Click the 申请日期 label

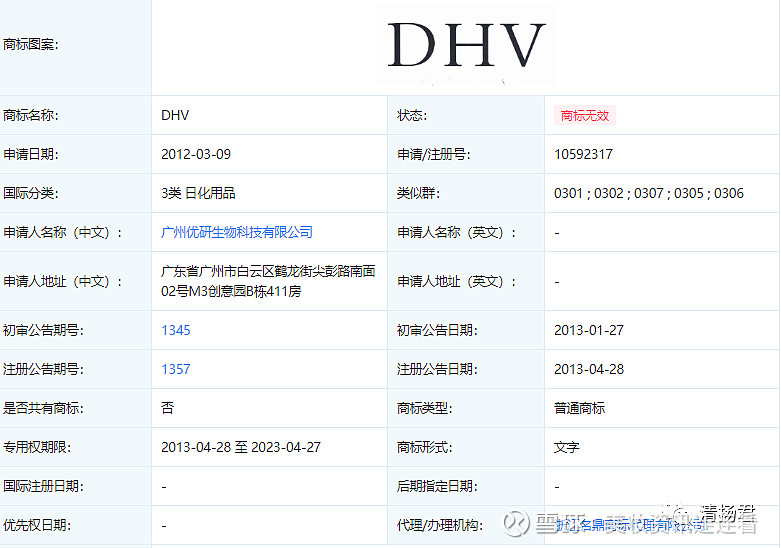click(31, 154)
